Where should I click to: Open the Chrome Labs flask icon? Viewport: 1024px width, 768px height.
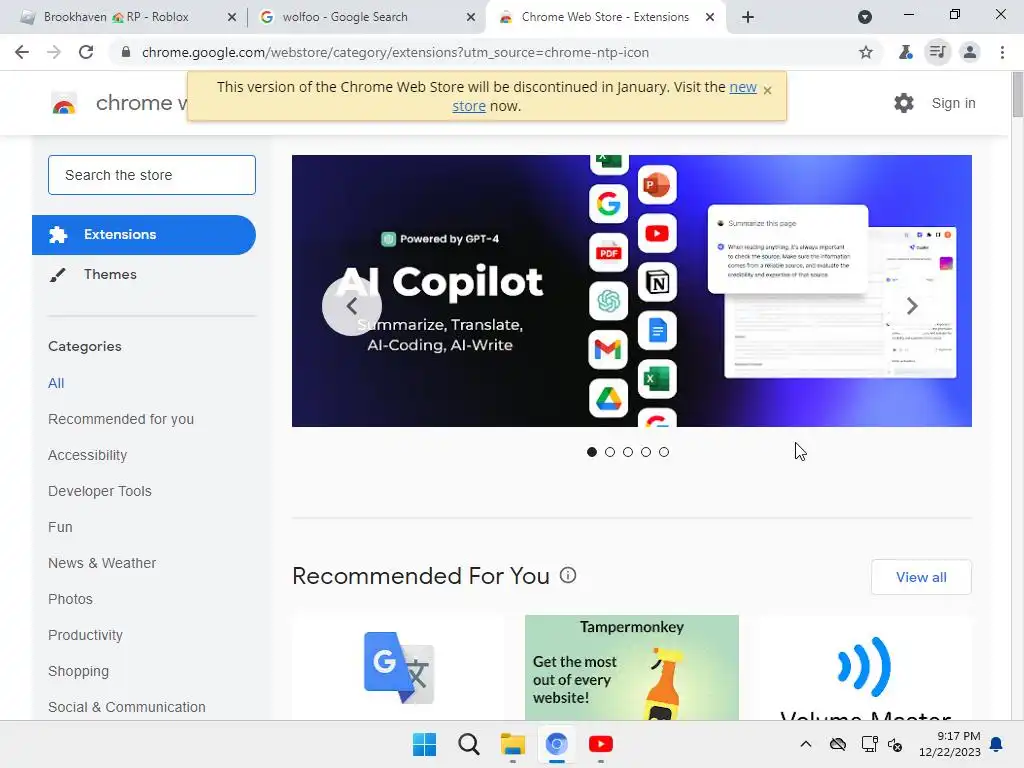[x=905, y=52]
